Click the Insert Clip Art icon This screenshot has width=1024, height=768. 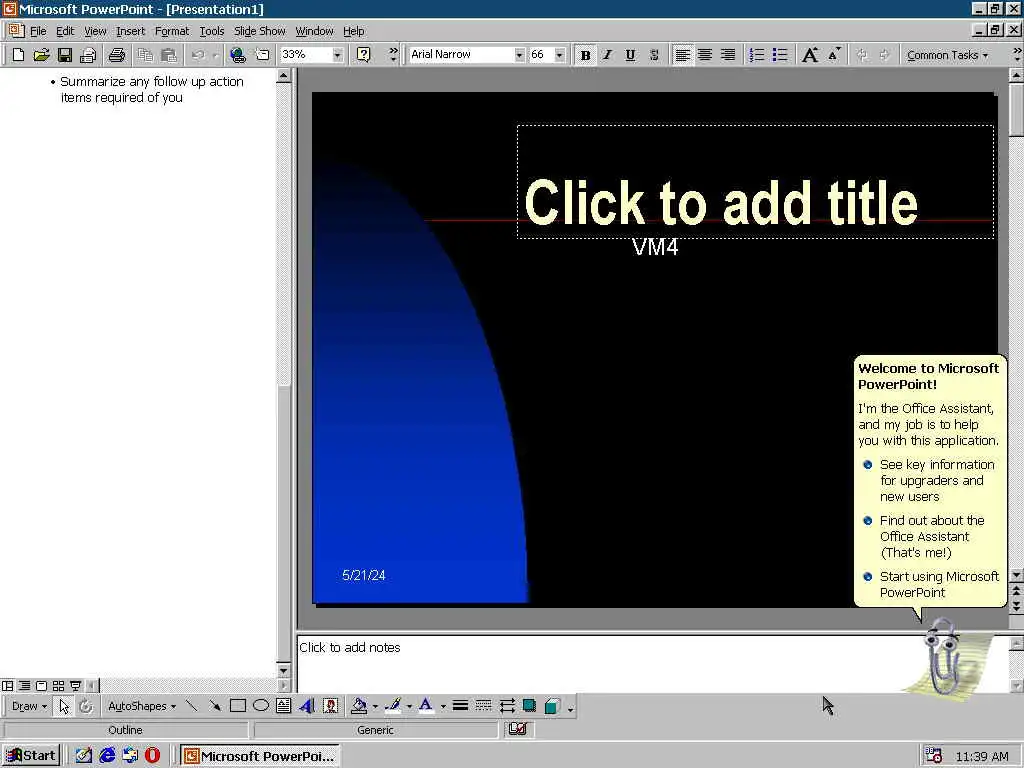pyautogui.click(x=330, y=706)
